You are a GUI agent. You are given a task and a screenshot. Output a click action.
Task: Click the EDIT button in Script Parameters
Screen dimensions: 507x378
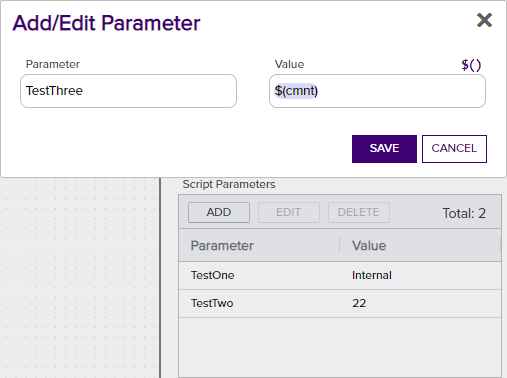pos(289,212)
